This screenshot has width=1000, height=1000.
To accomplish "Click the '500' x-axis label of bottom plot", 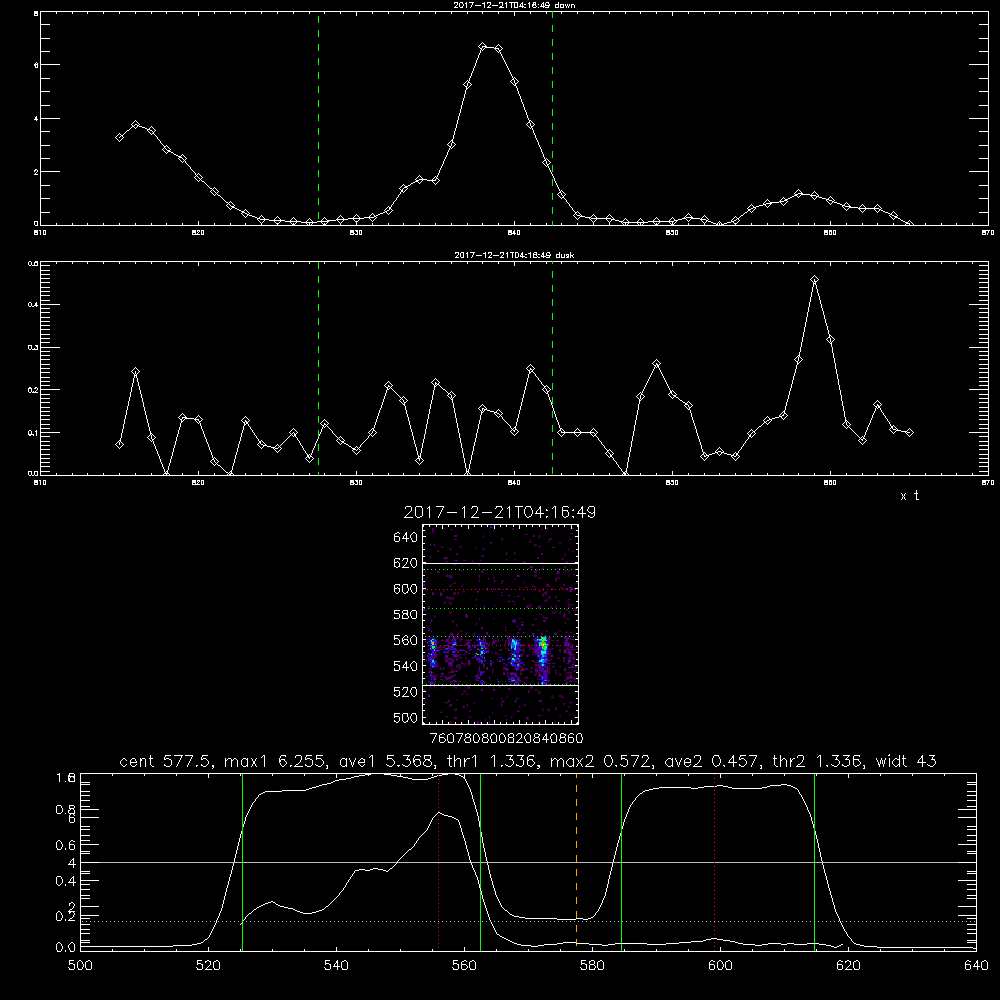I will click(x=80, y=966).
